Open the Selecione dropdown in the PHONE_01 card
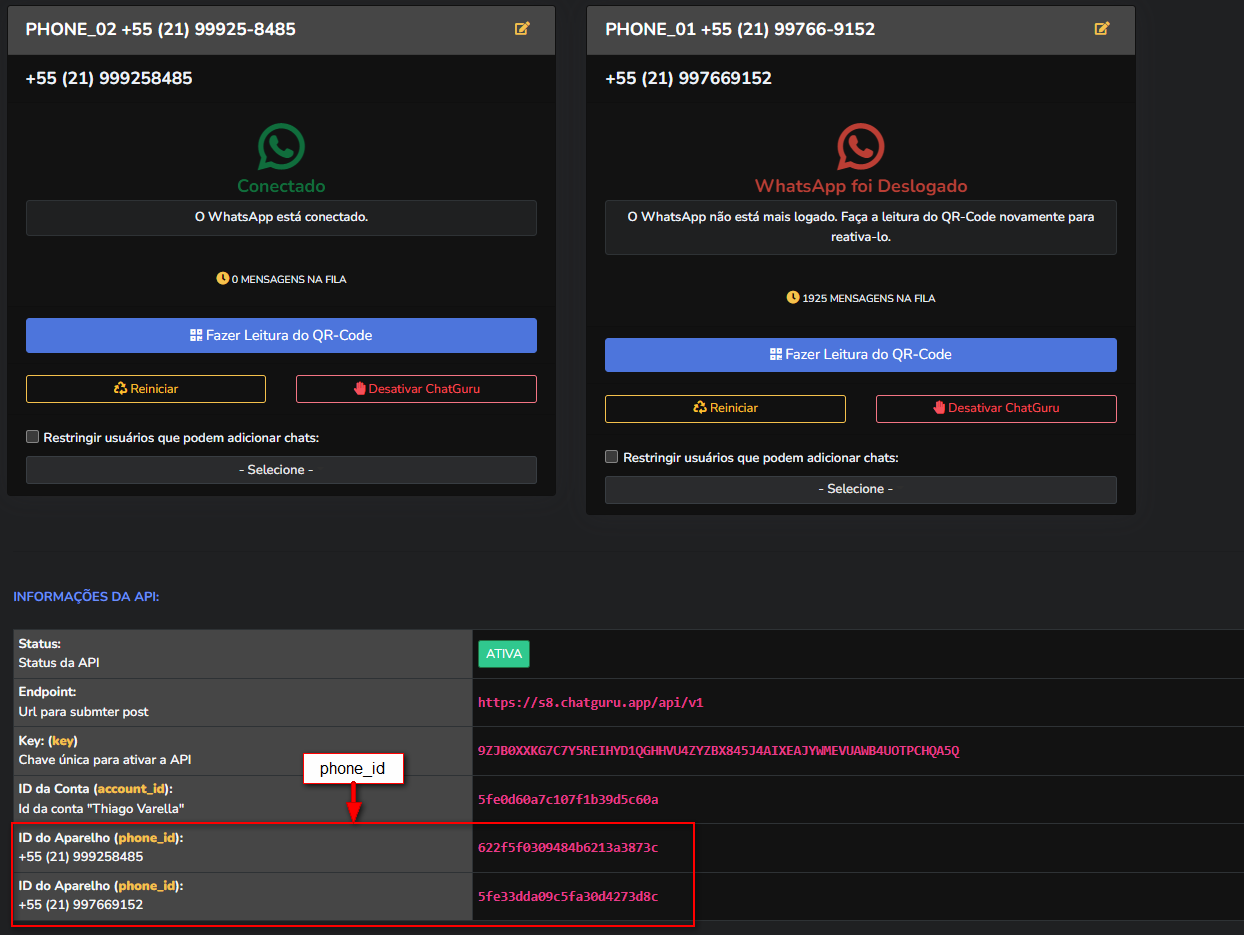This screenshot has height=937, width=1244. [860, 489]
